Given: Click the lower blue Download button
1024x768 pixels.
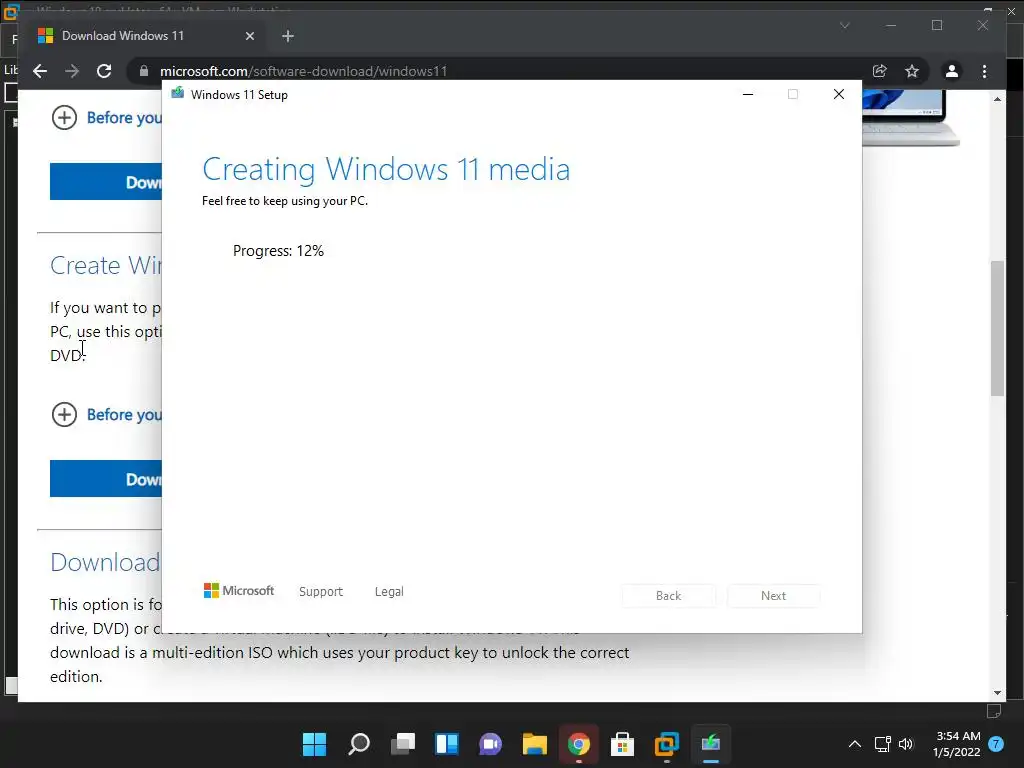Looking at the screenshot, I should click(x=106, y=479).
